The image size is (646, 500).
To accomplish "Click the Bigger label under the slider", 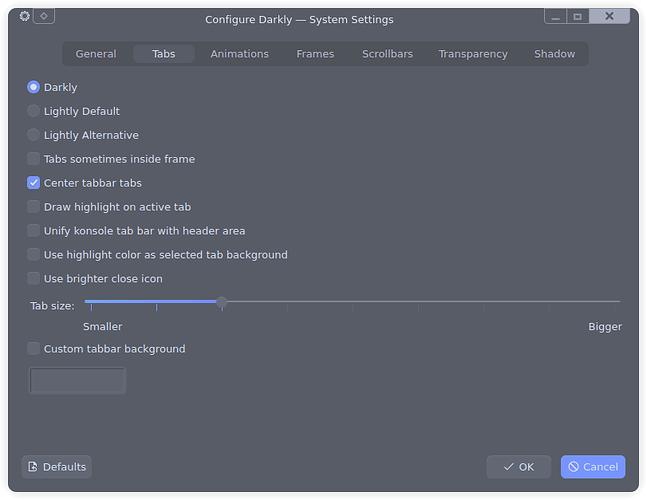I will 605,327.
